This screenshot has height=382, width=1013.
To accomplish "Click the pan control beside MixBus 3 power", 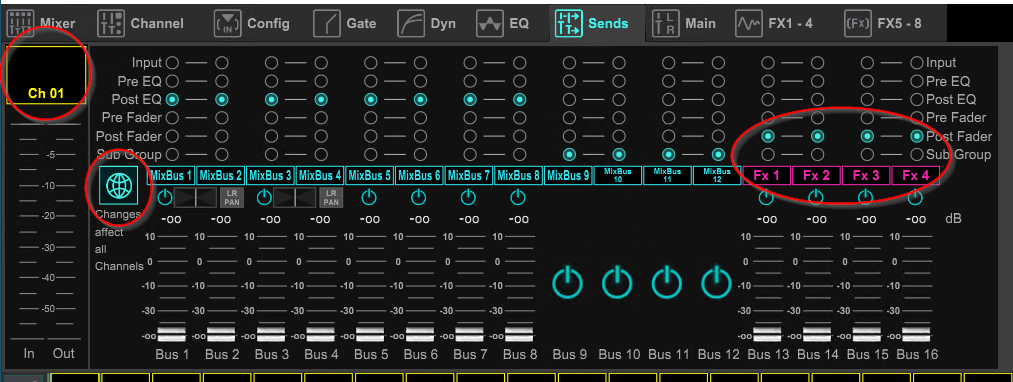I will click(296, 197).
